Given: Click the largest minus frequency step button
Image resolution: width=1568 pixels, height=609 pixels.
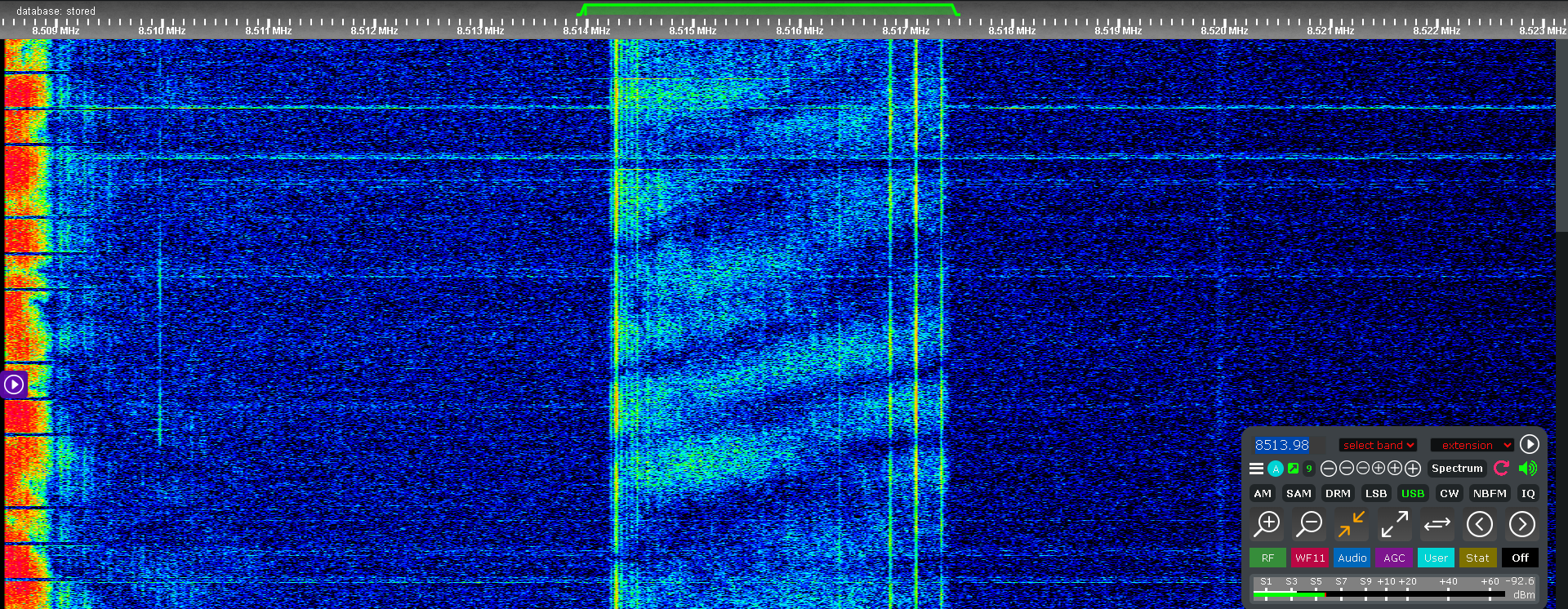Looking at the screenshot, I should click(1329, 469).
